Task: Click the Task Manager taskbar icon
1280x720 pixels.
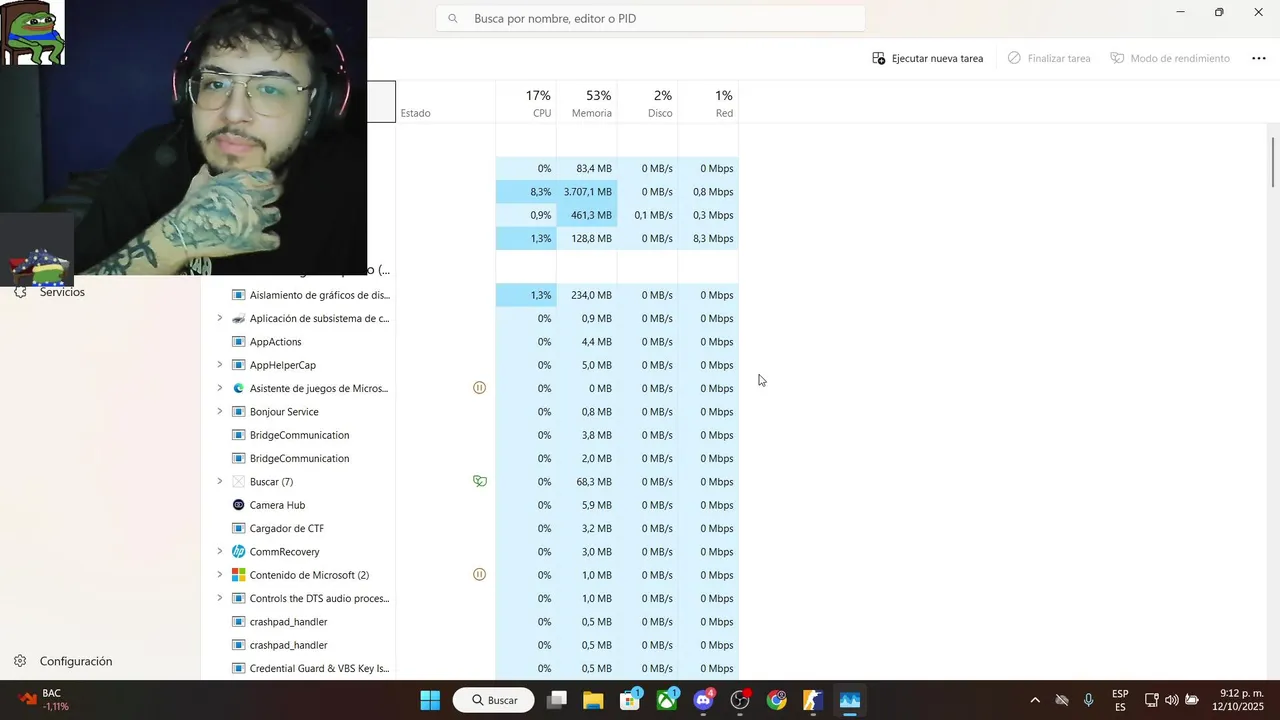Action: pos(850,700)
